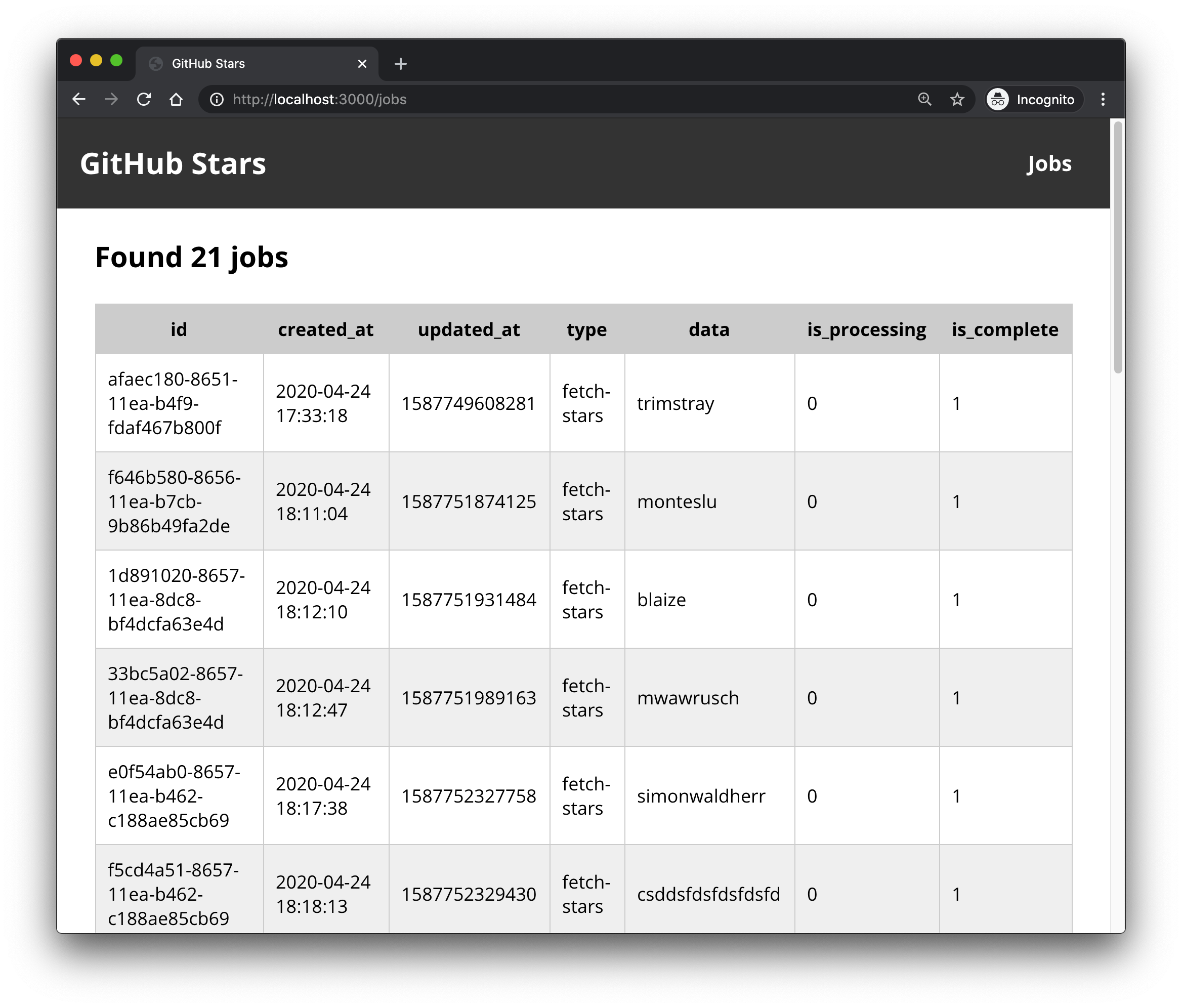Go to the browser home page
This screenshot has height=1008, width=1182.
click(x=176, y=99)
